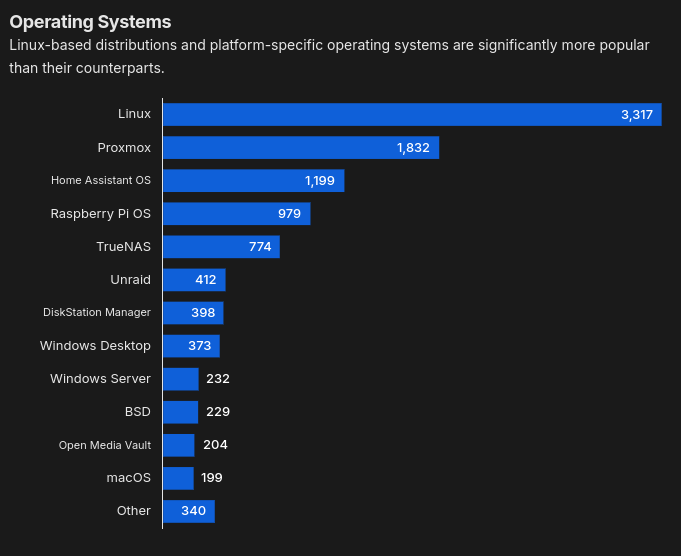Click the Windows Server axis label
Image resolution: width=681 pixels, height=556 pixels.
click(x=100, y=379)
